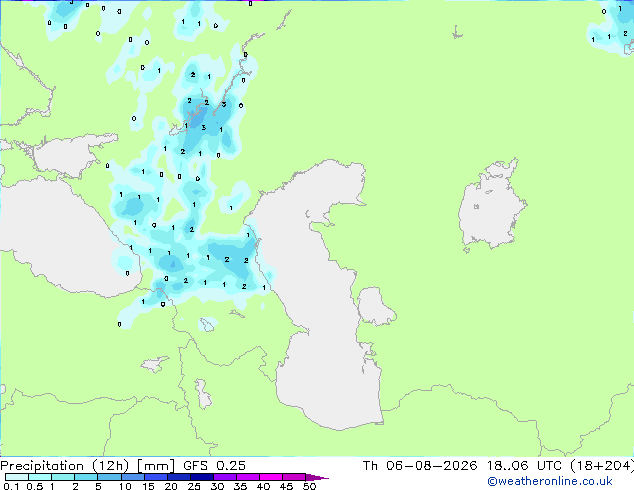Click the 25–30 mm dark blue swatch
Image resolution: width=634 pixels, height=490 pixels.
[x=201, y=477]
